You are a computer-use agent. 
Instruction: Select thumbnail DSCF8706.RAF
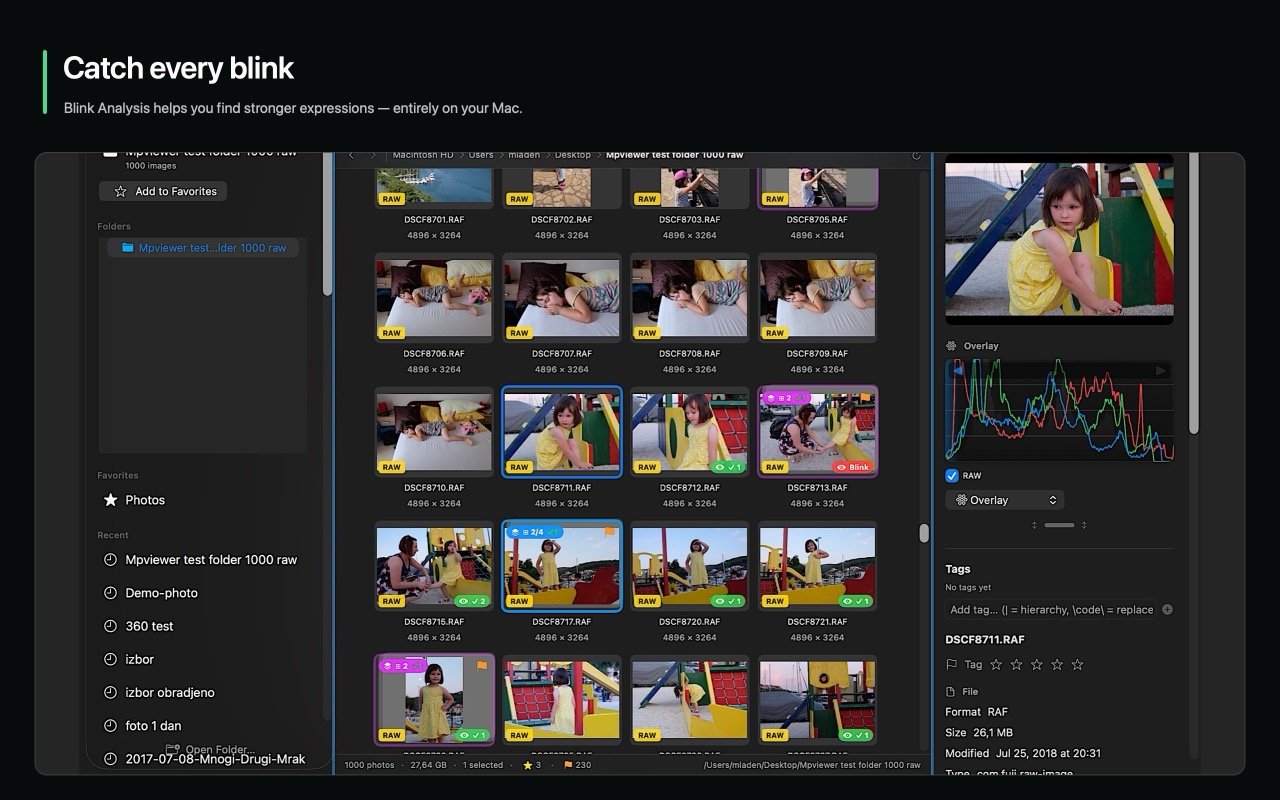[434, 299]
